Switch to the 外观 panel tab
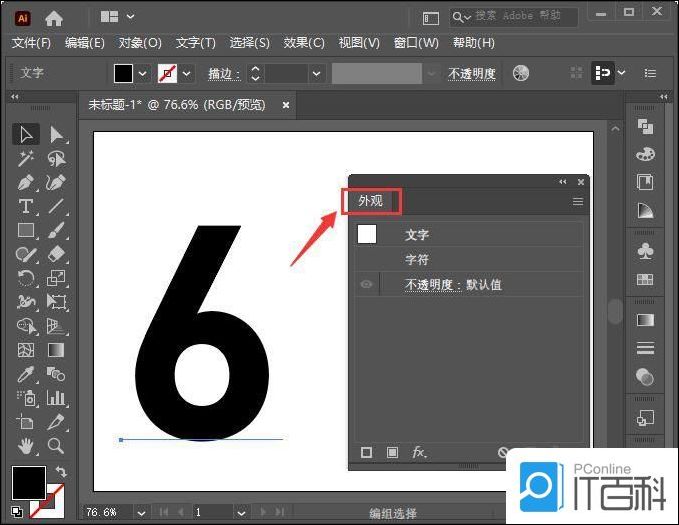The height and width of the screenshot is (525, 679). click(x=371, y=201)
